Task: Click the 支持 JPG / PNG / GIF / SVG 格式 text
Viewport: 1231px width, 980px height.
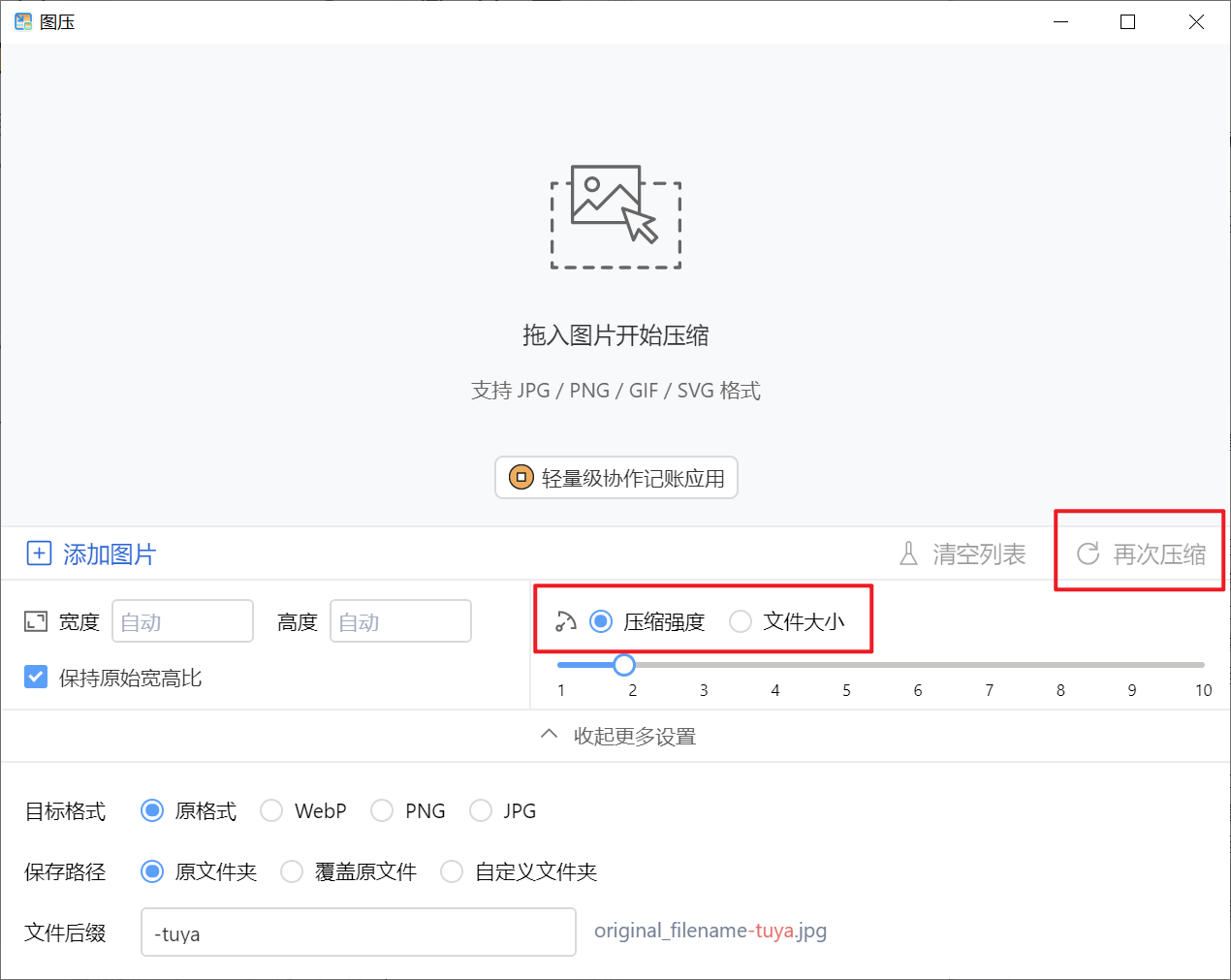Action: point(615,390)
